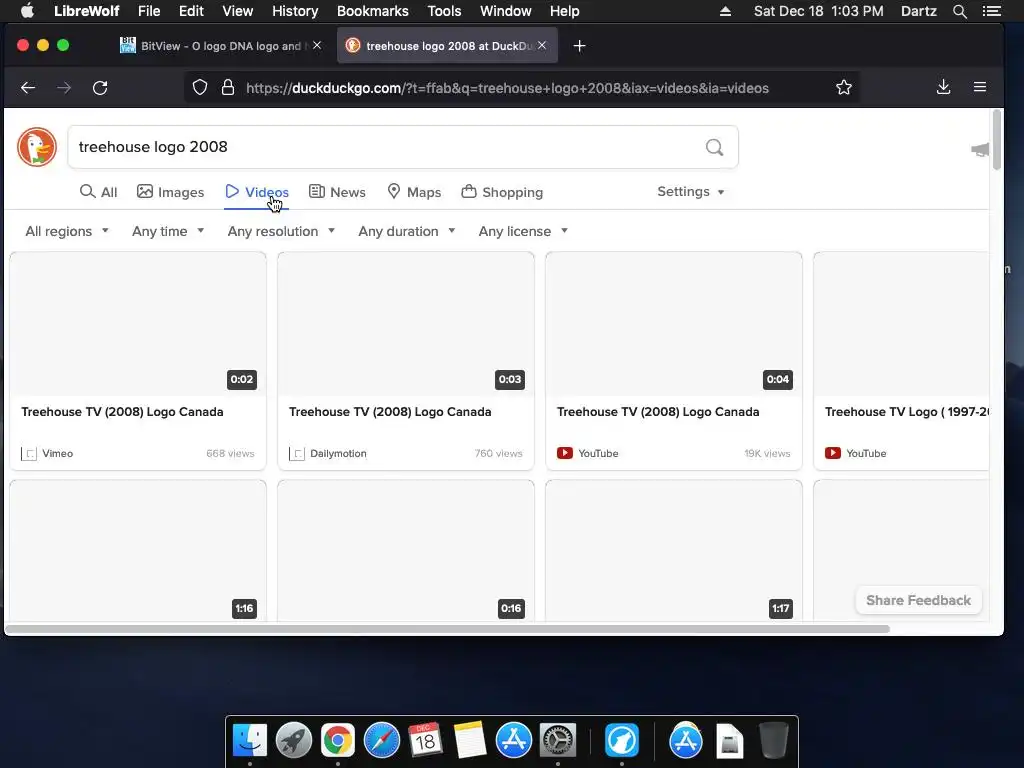This screenshot has width=1024, height=768.
Task: Go back with the browser back arrow
Action: pos(28,88)
